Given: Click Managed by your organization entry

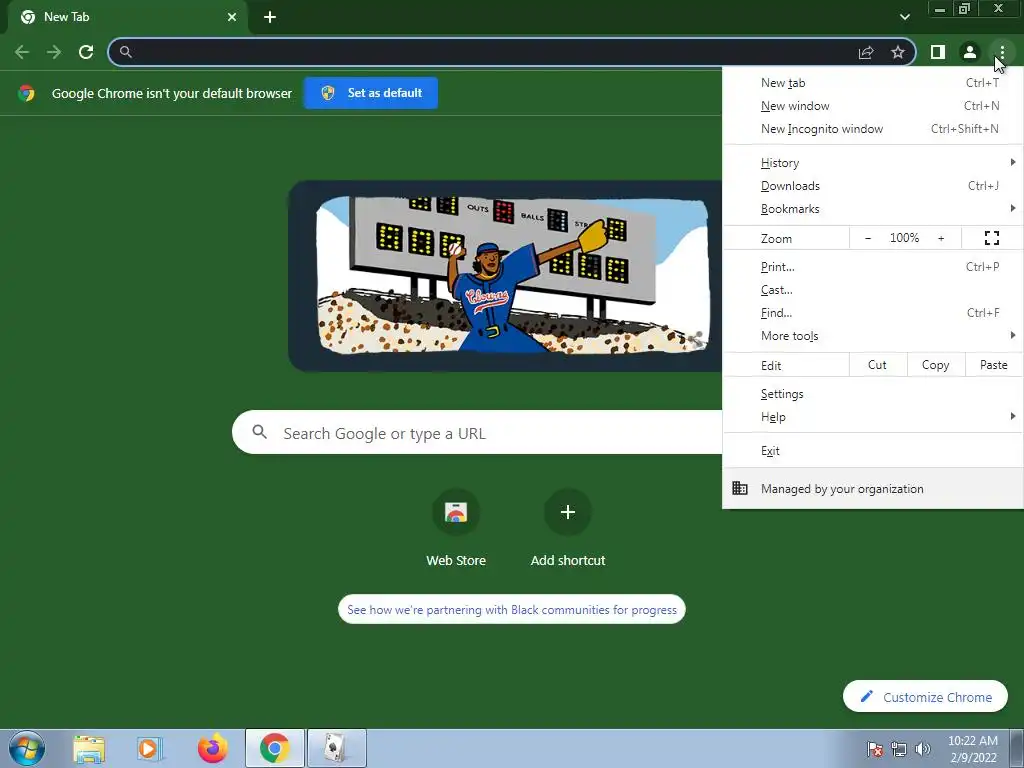Looking at the screenshot, I should click(873, 488).
